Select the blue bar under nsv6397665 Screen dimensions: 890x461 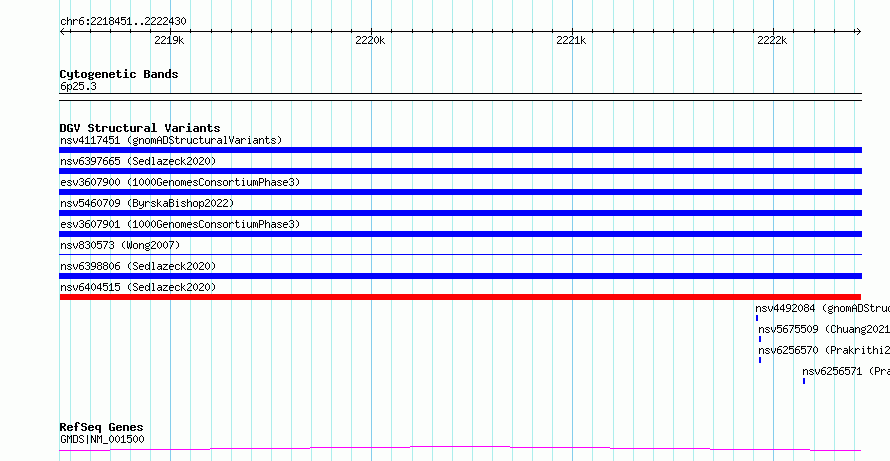click(460, 171)
